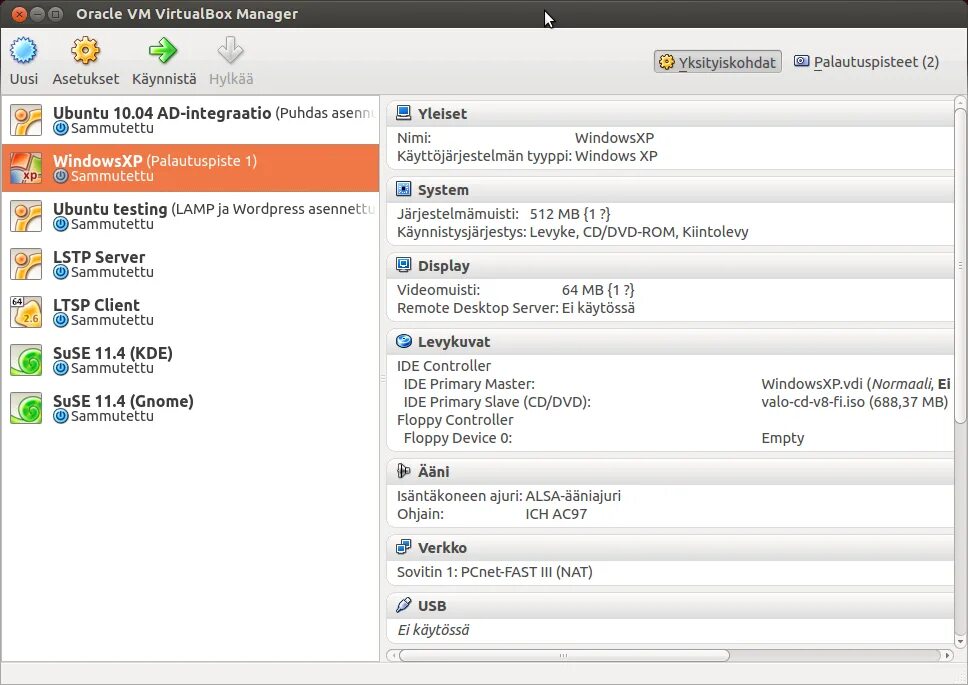Click the Yleiset section monitor icon
This screenshot has height=685, width=968.
(403, 113)
